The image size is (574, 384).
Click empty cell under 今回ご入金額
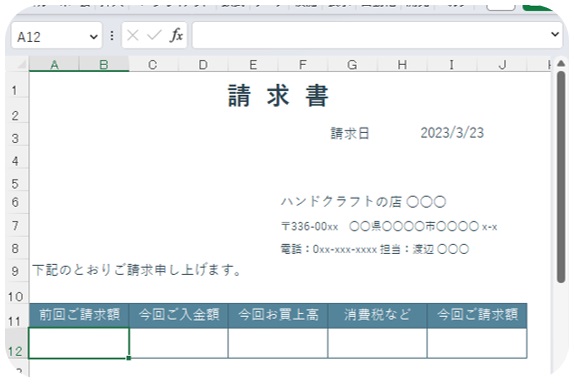click(179, 343)
